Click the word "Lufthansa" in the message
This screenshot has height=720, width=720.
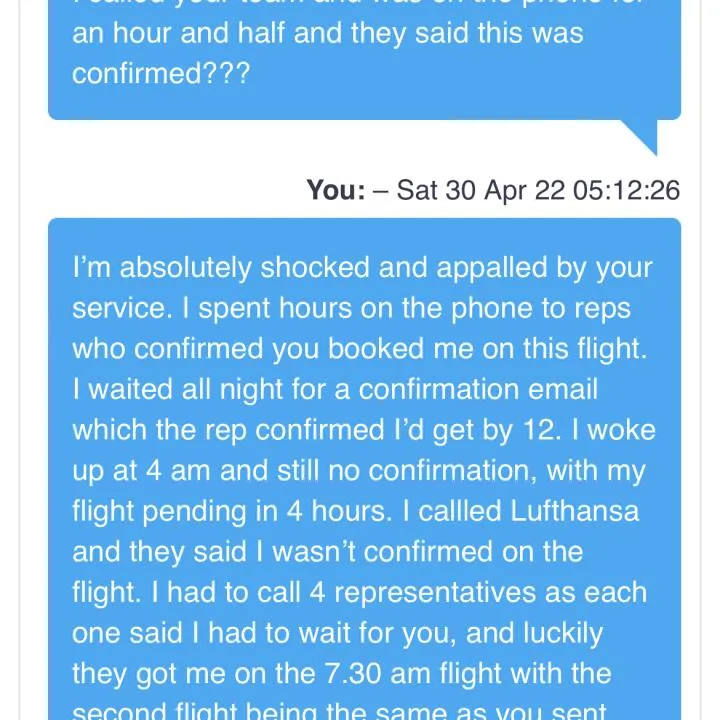click(574, 511)
